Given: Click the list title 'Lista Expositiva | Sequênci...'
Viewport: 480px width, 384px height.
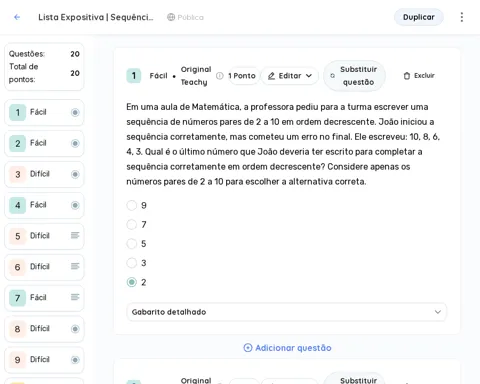Looking at the screenshot, I should coord(96,17).
